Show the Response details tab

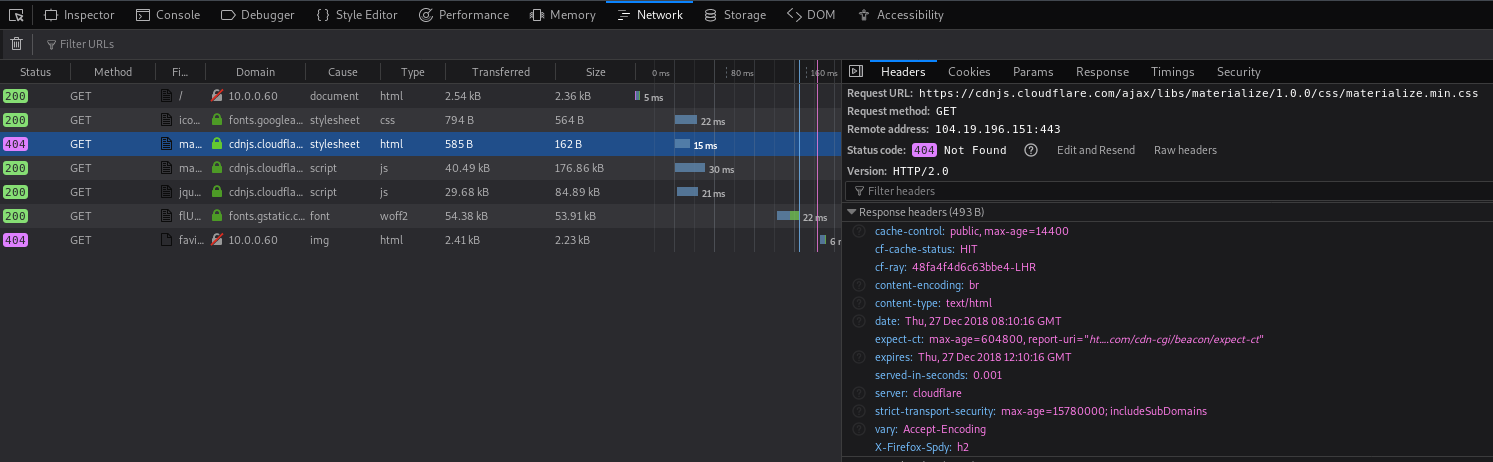(1102, 72)
